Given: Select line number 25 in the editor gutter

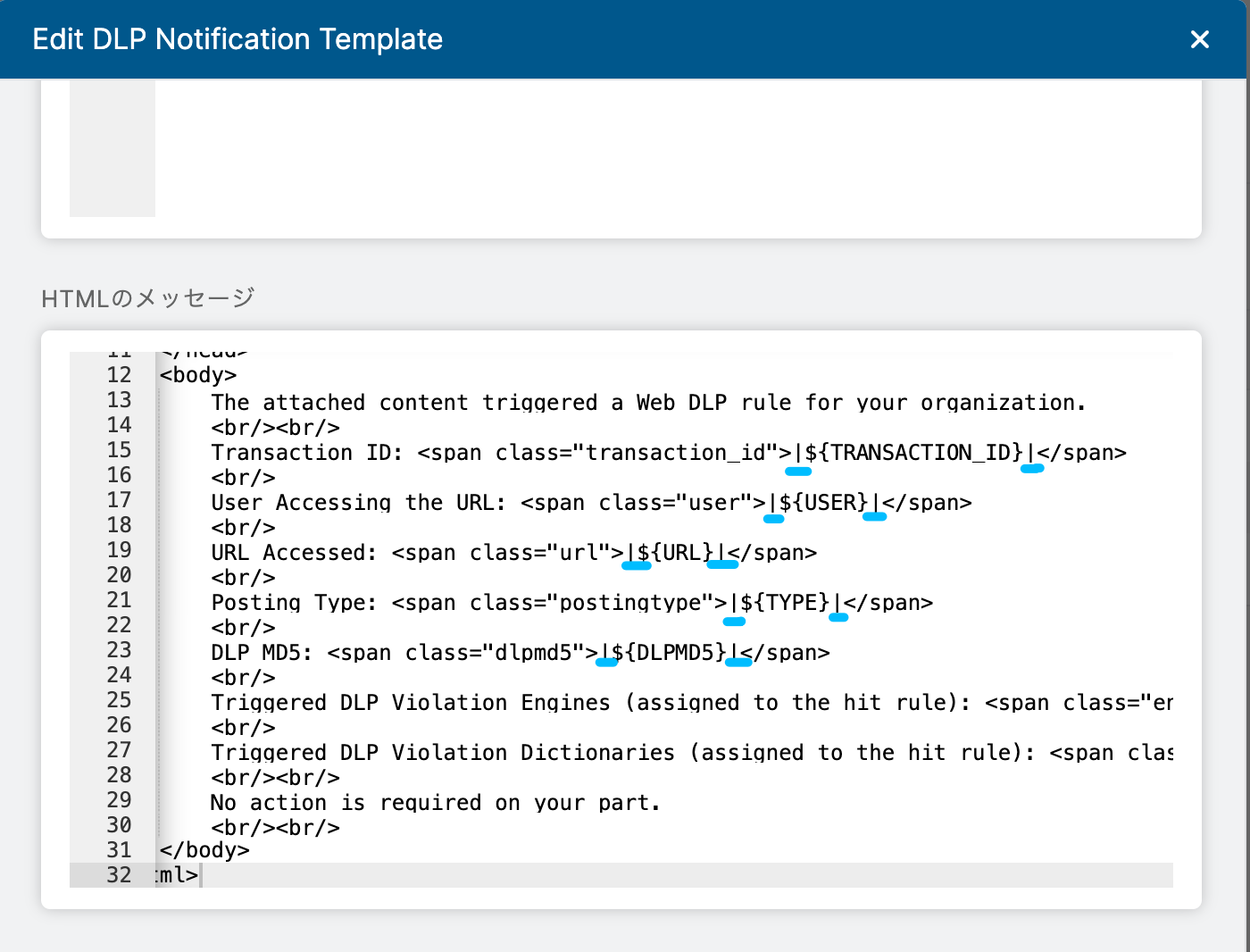Looking at the screenshot, I should (x=119, y=700).
